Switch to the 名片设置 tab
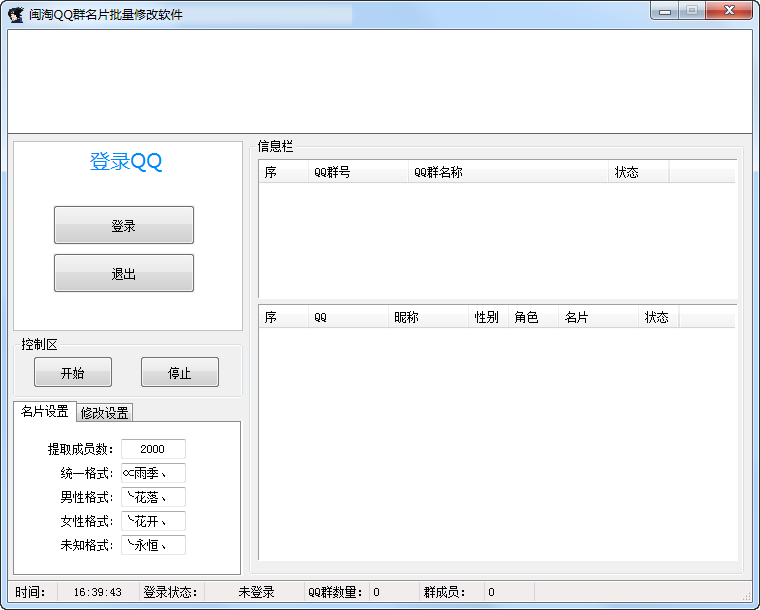 click(45, 412)
